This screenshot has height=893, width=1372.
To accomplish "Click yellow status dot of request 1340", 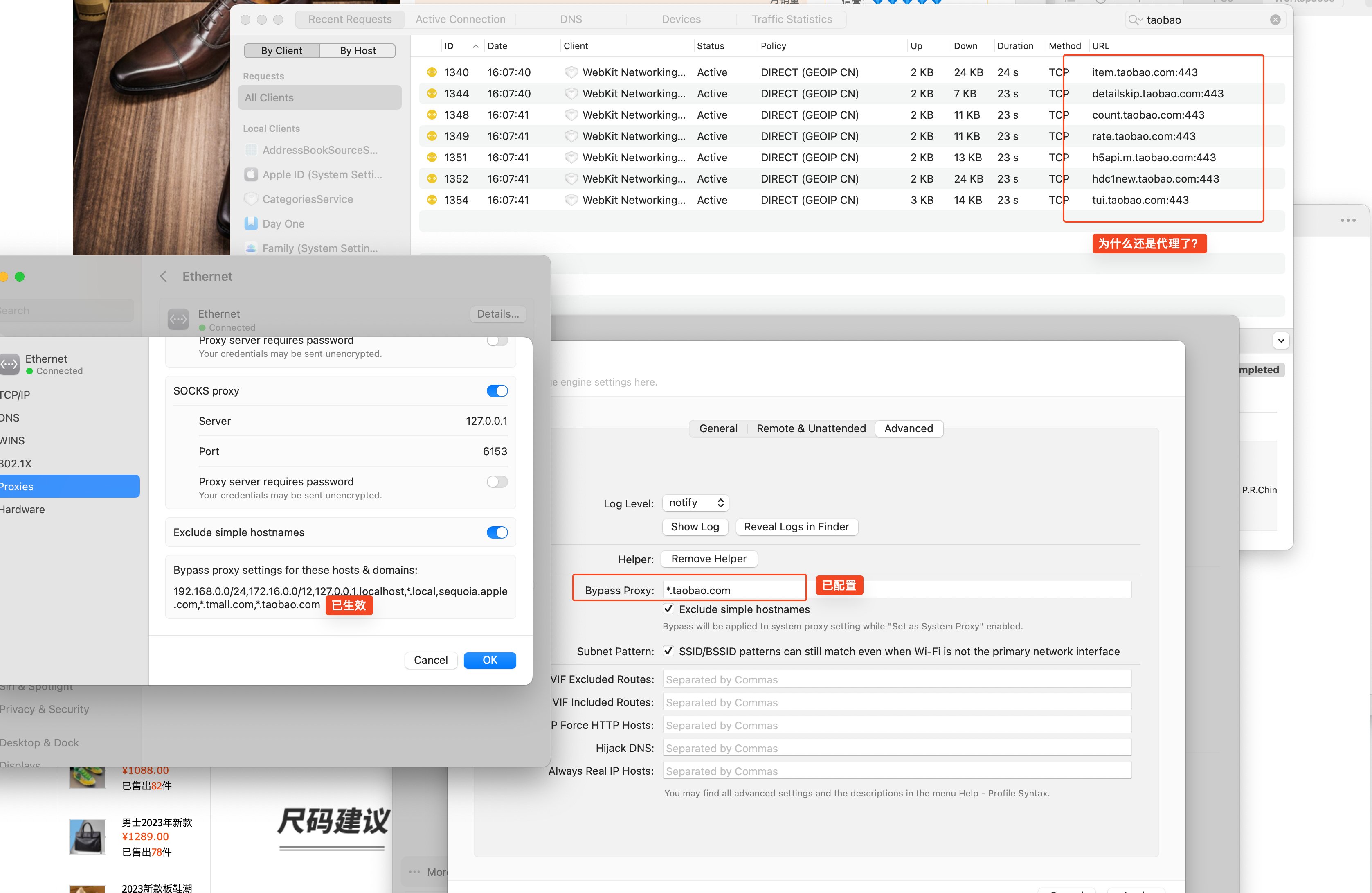I will tap(432, 72).
